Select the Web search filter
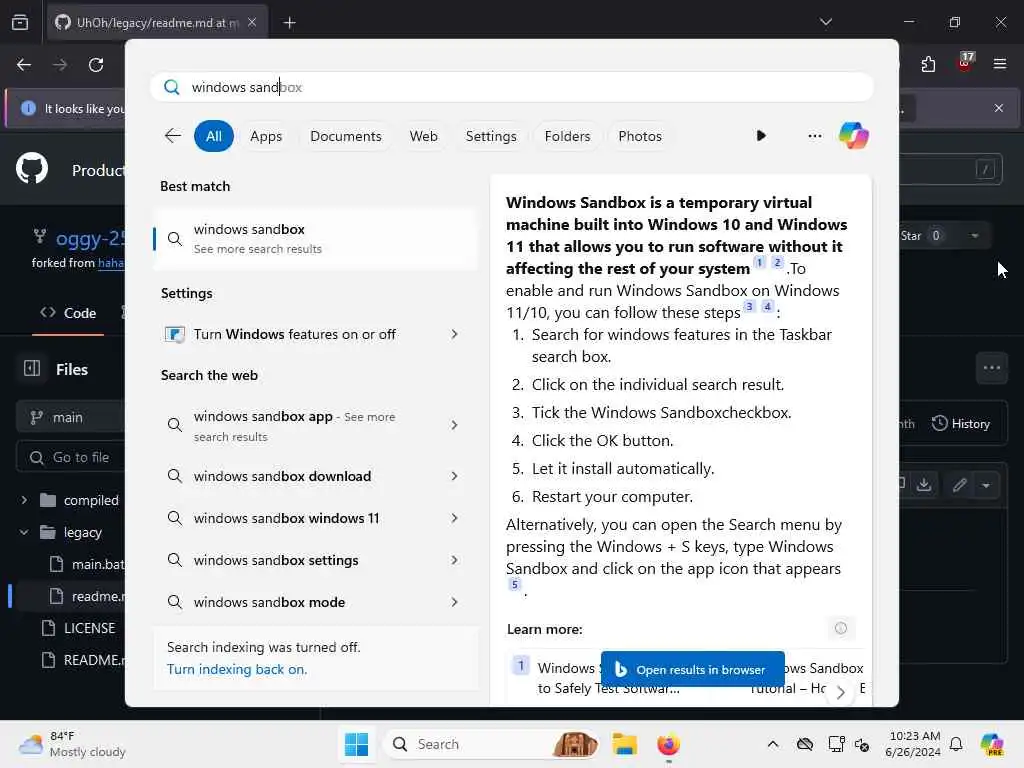Screen dimensions: 1024x768 click(423, 136)
